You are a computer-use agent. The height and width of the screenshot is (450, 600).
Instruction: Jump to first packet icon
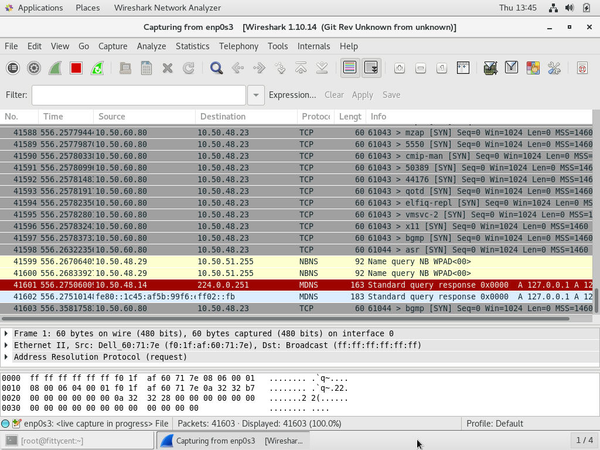pyautogui.click(x=301, y=68)
